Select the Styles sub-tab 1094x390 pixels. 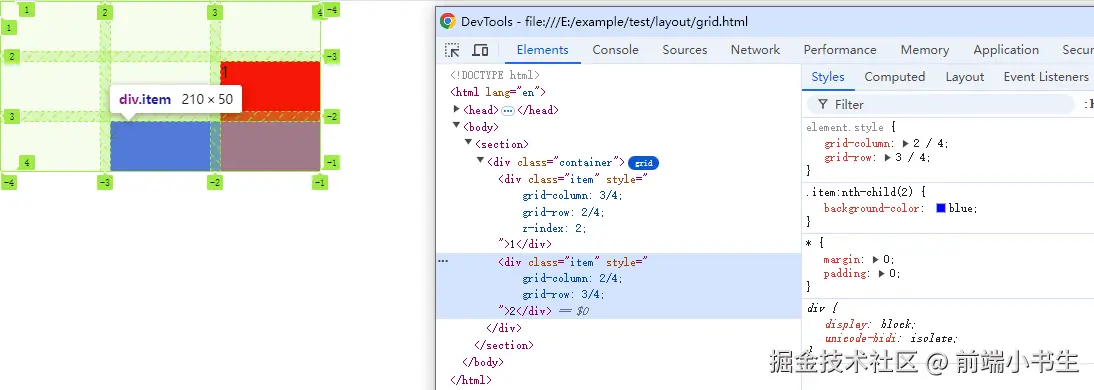(x=828, y=77)
